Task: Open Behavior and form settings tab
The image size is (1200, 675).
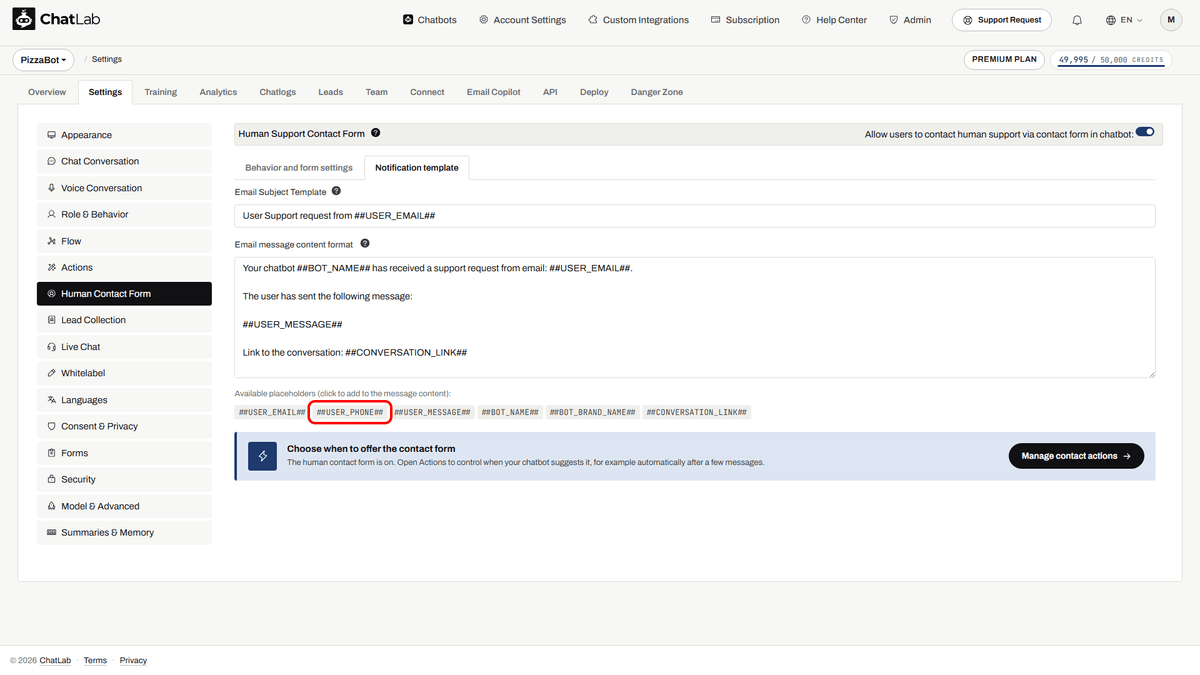Action: click(299, 168)
